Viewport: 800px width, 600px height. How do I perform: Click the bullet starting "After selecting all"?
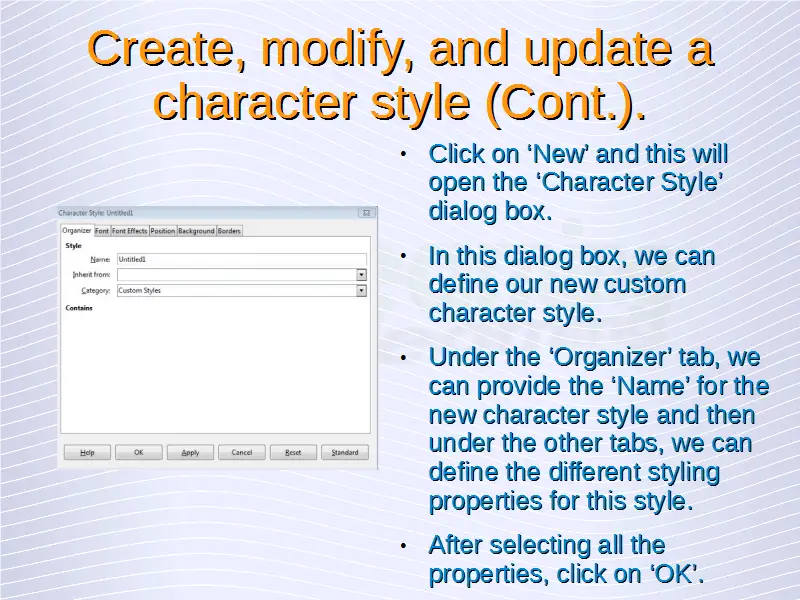click(566, 560)
